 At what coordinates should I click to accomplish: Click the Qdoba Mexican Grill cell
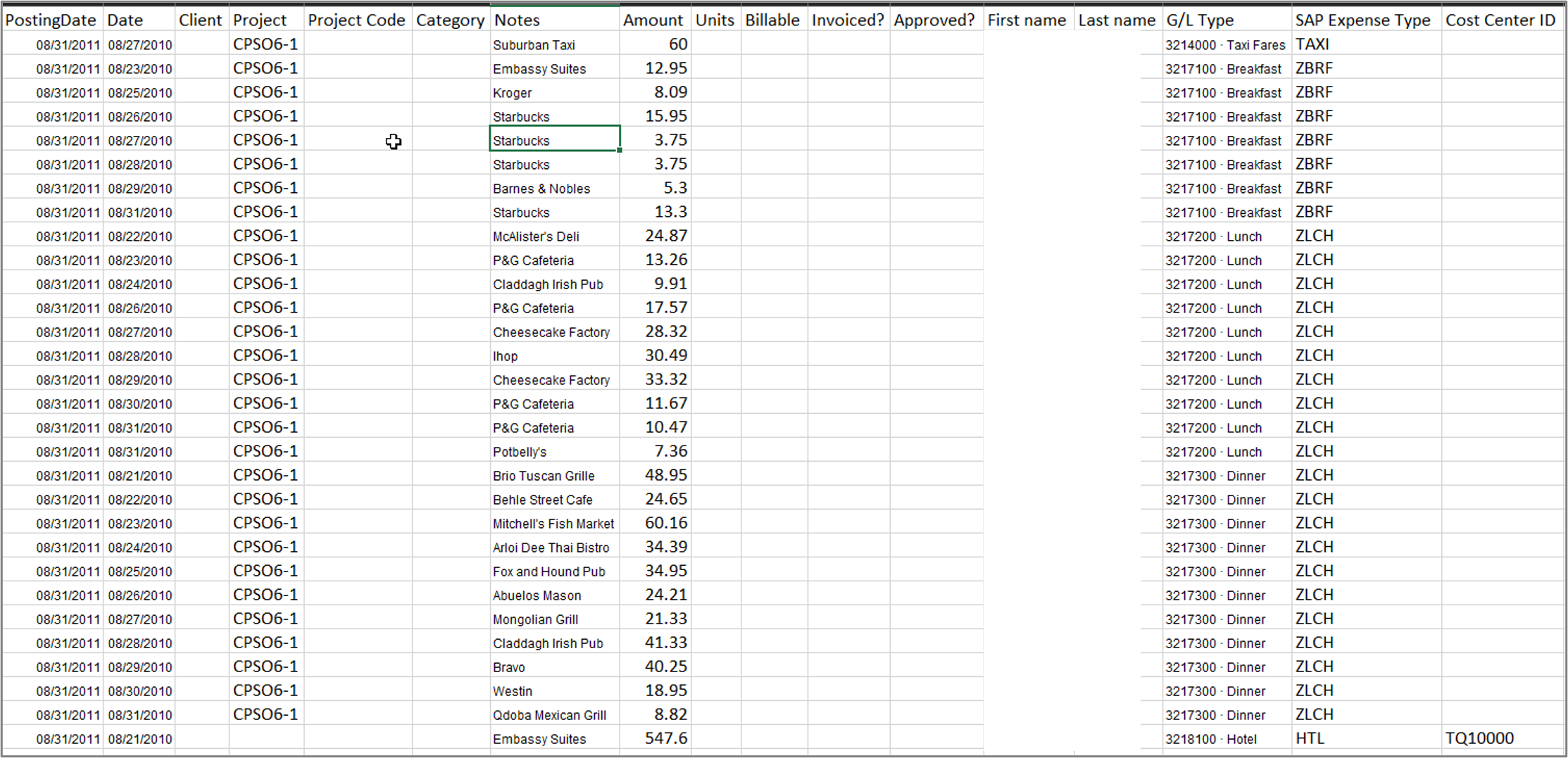coord(555,714)
